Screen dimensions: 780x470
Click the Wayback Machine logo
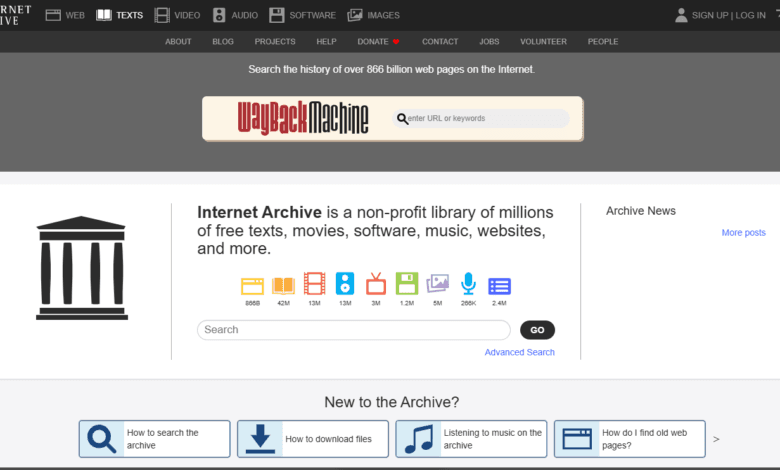303,118
